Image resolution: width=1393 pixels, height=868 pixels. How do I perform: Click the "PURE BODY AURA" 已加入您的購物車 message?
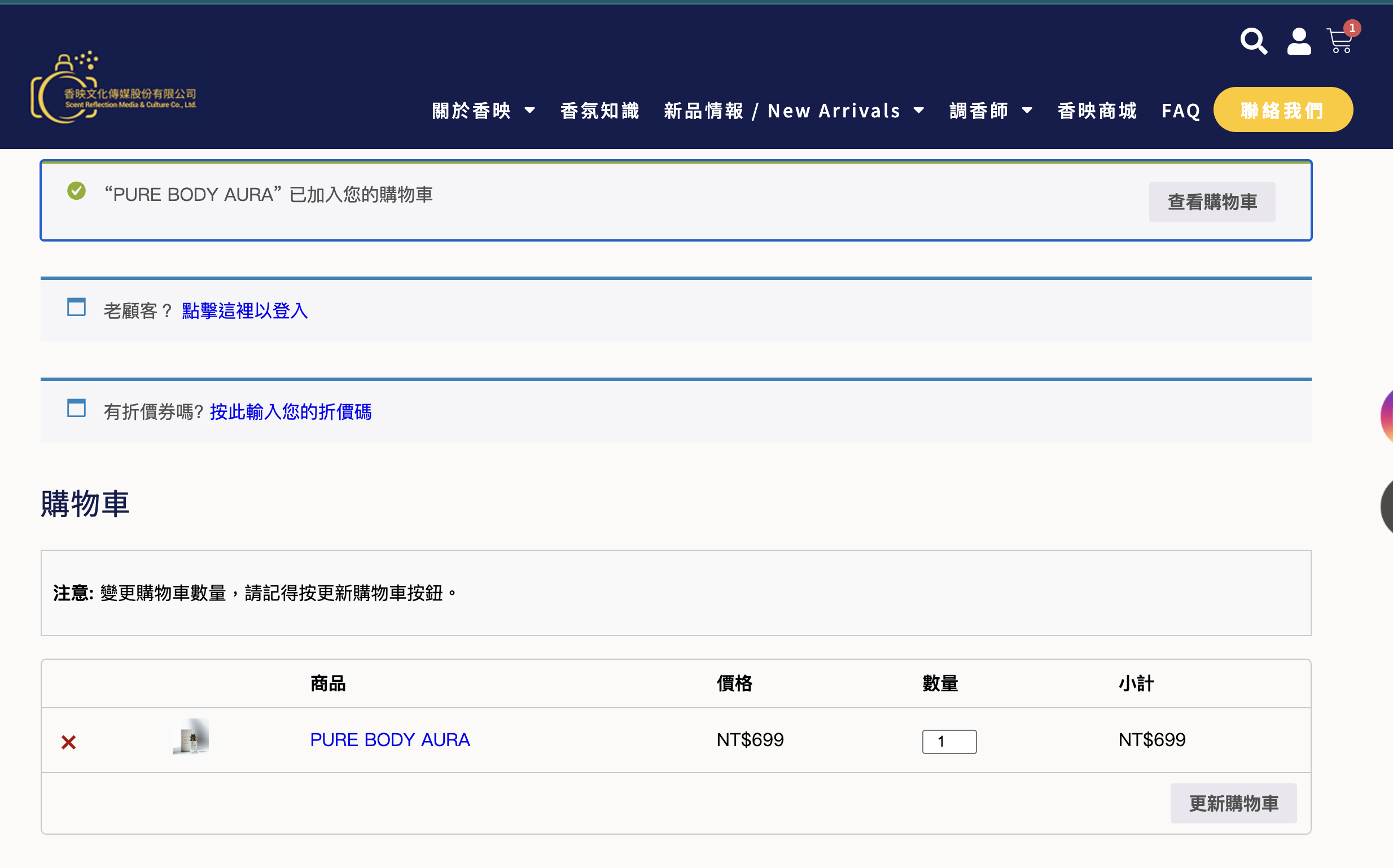[x=268, y=195]
